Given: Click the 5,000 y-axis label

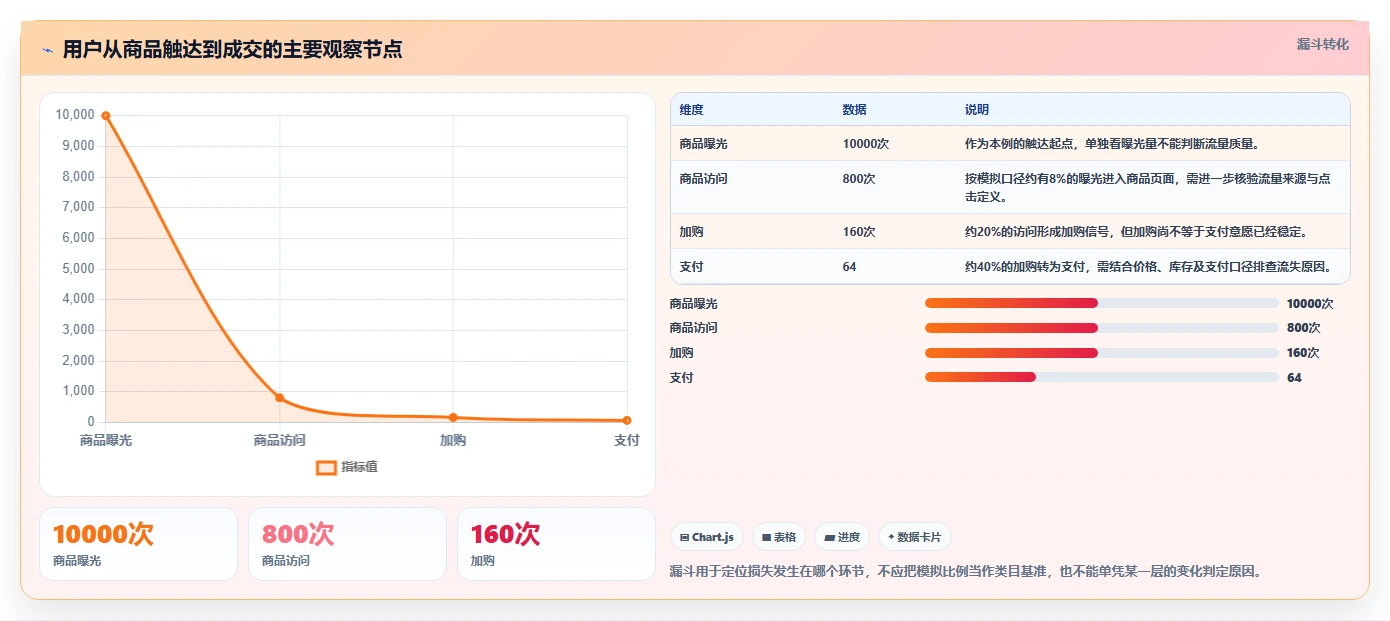Looking at the screenshot, I should click(78, 269).
